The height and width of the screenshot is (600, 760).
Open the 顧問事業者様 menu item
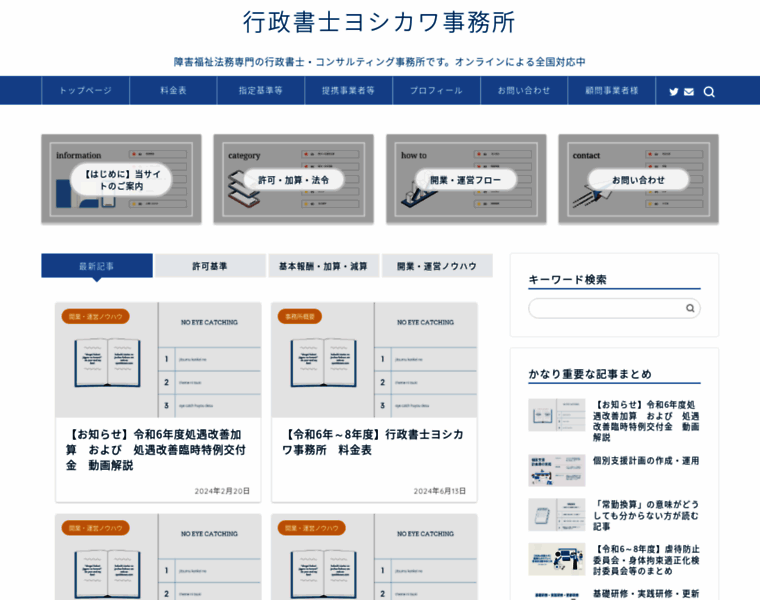pyautogui.click(x=612, y=90)
